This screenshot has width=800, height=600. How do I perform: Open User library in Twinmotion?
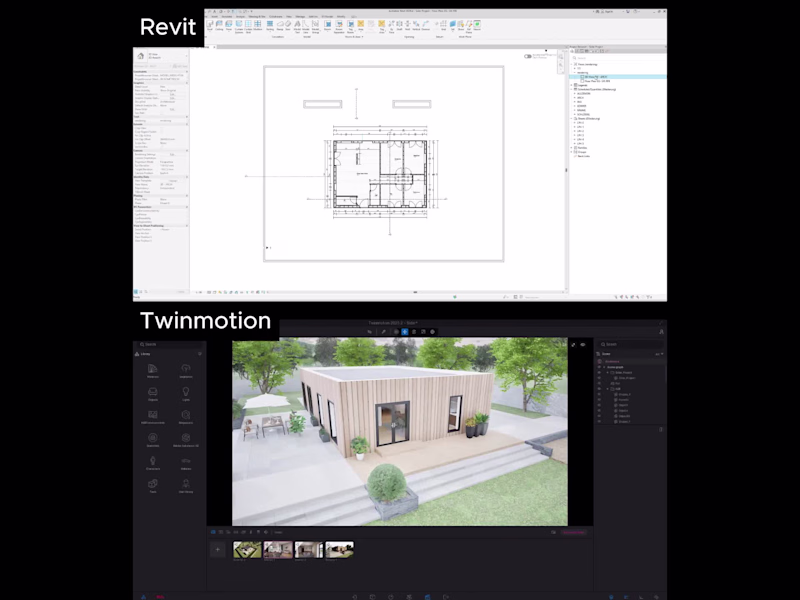(186, 486)
